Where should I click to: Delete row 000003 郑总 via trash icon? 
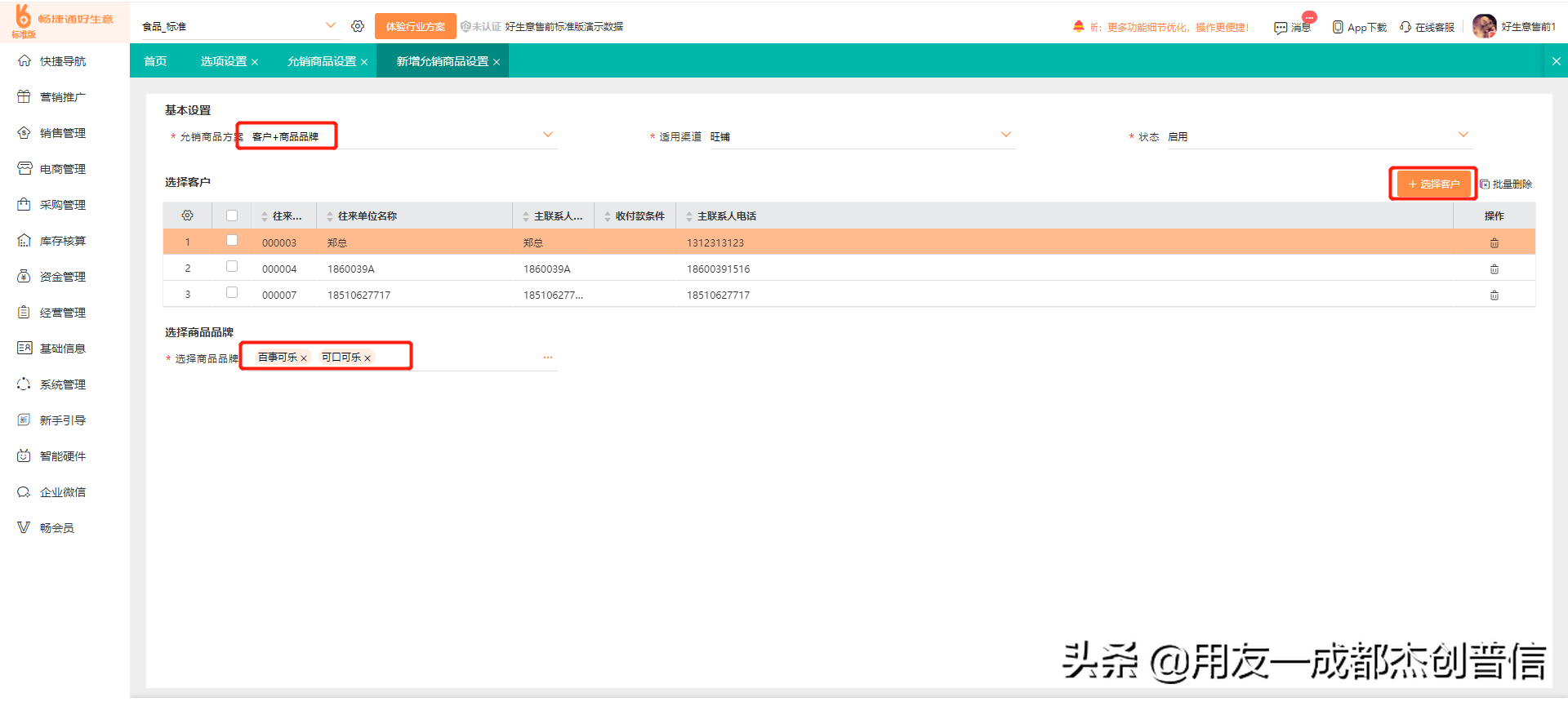[1494, 242]
